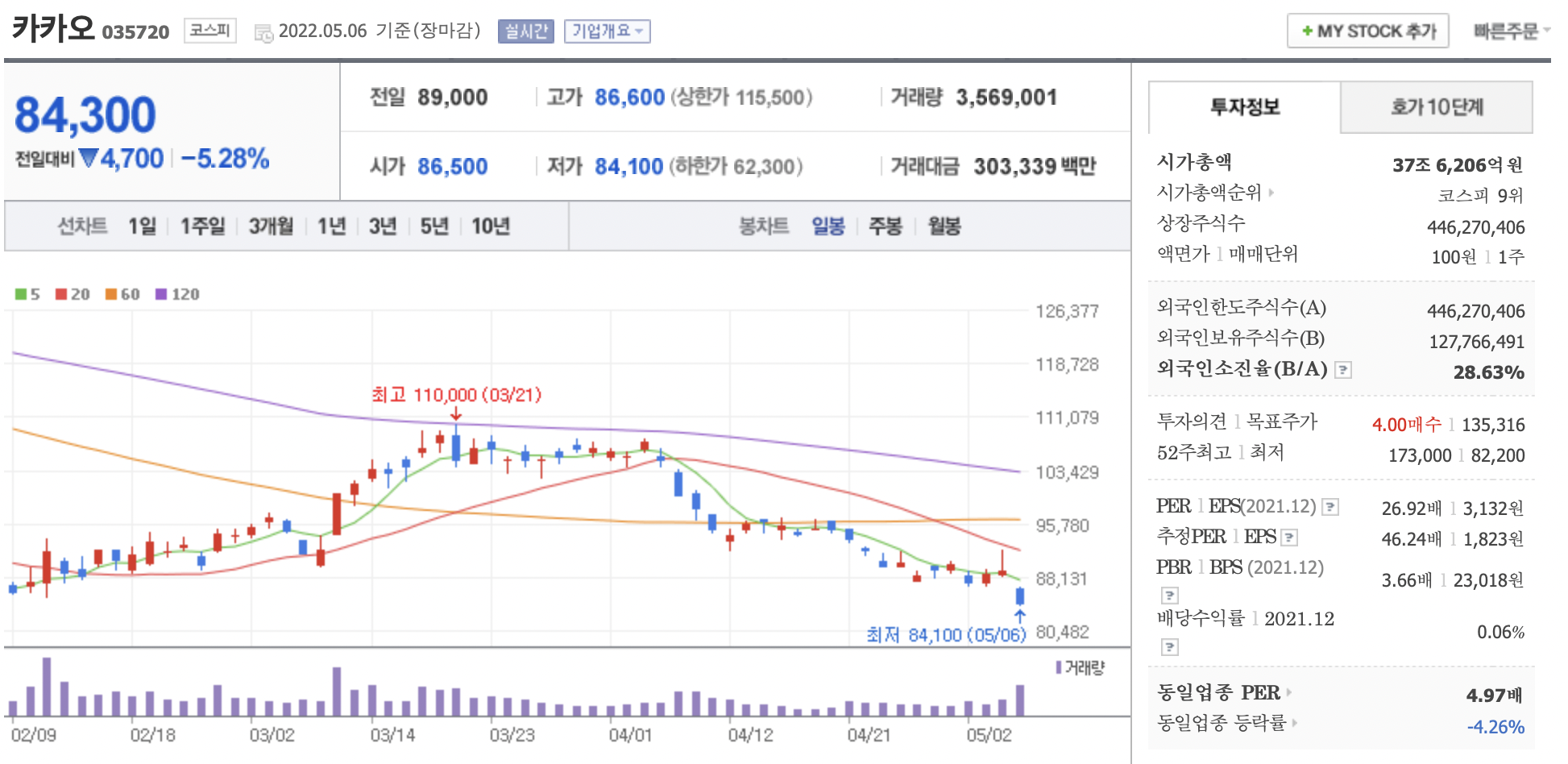Viewport: 1568px width, 764px height.
Task: Select the 3개월 line chart
Action: point(271,226)
